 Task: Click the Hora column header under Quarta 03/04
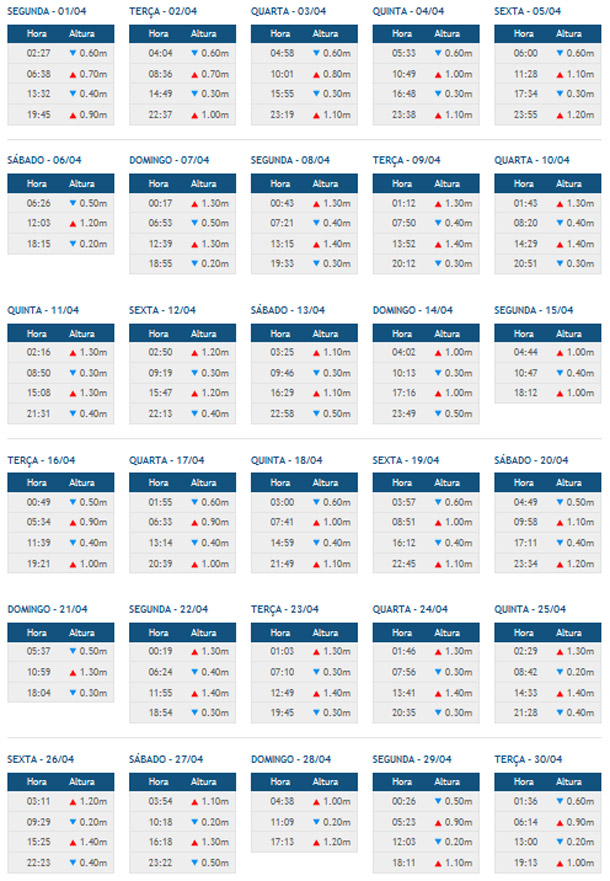(x=281, y=33)
